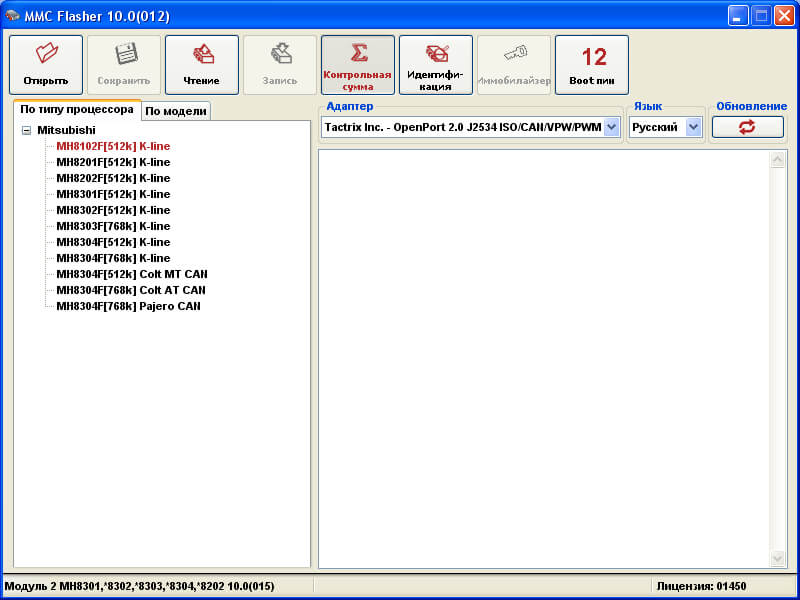Select MH8304F[768k] Pajero CAN

pyautogui.click(x=129, y=307)
